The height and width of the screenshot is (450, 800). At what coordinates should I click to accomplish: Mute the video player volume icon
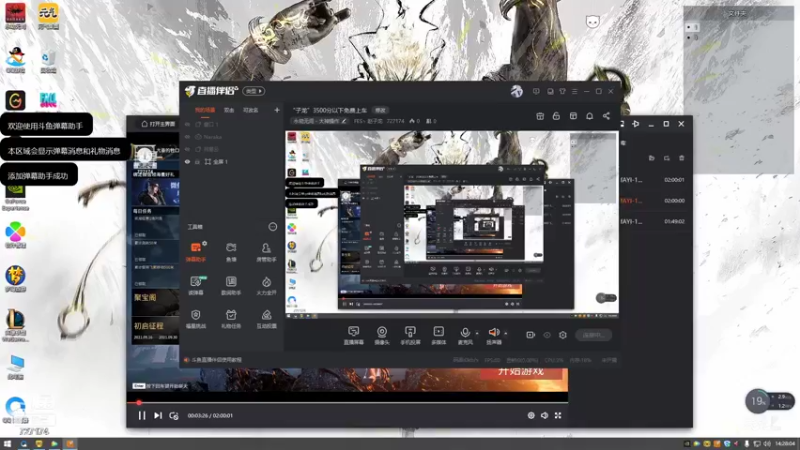click(544, 415)
